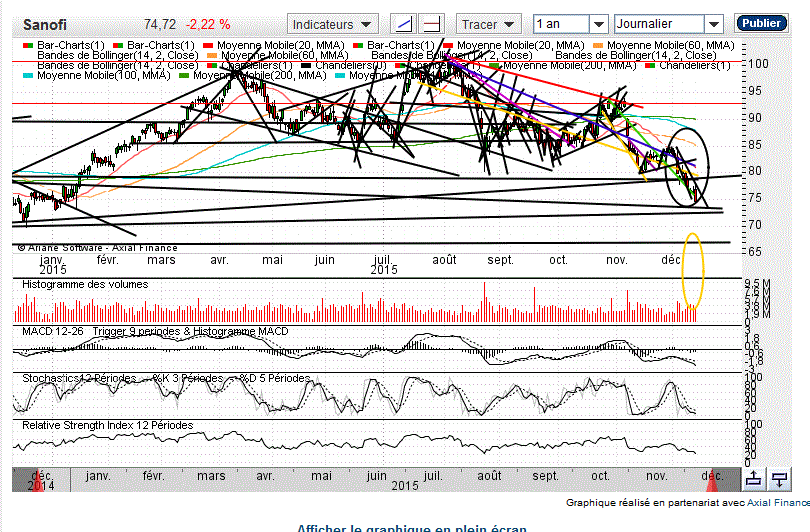Image resolution: width=810 pixels, height=532 pixels.
Task: Select the horizontal line drawing tool
Action: pyautogui.click(x=431, y=24)
